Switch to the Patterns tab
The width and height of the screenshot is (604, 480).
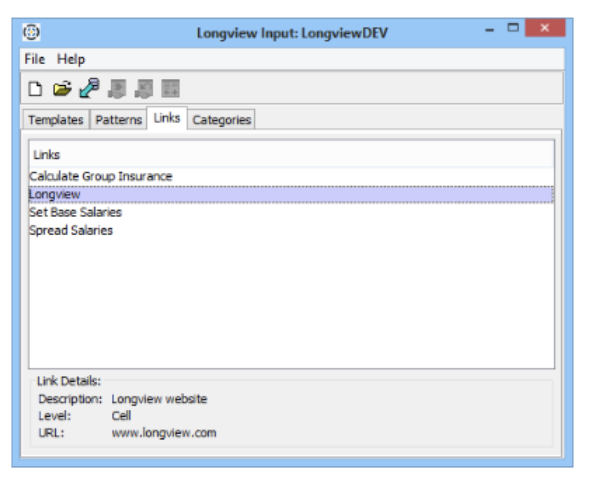click(x=118, y=120)
